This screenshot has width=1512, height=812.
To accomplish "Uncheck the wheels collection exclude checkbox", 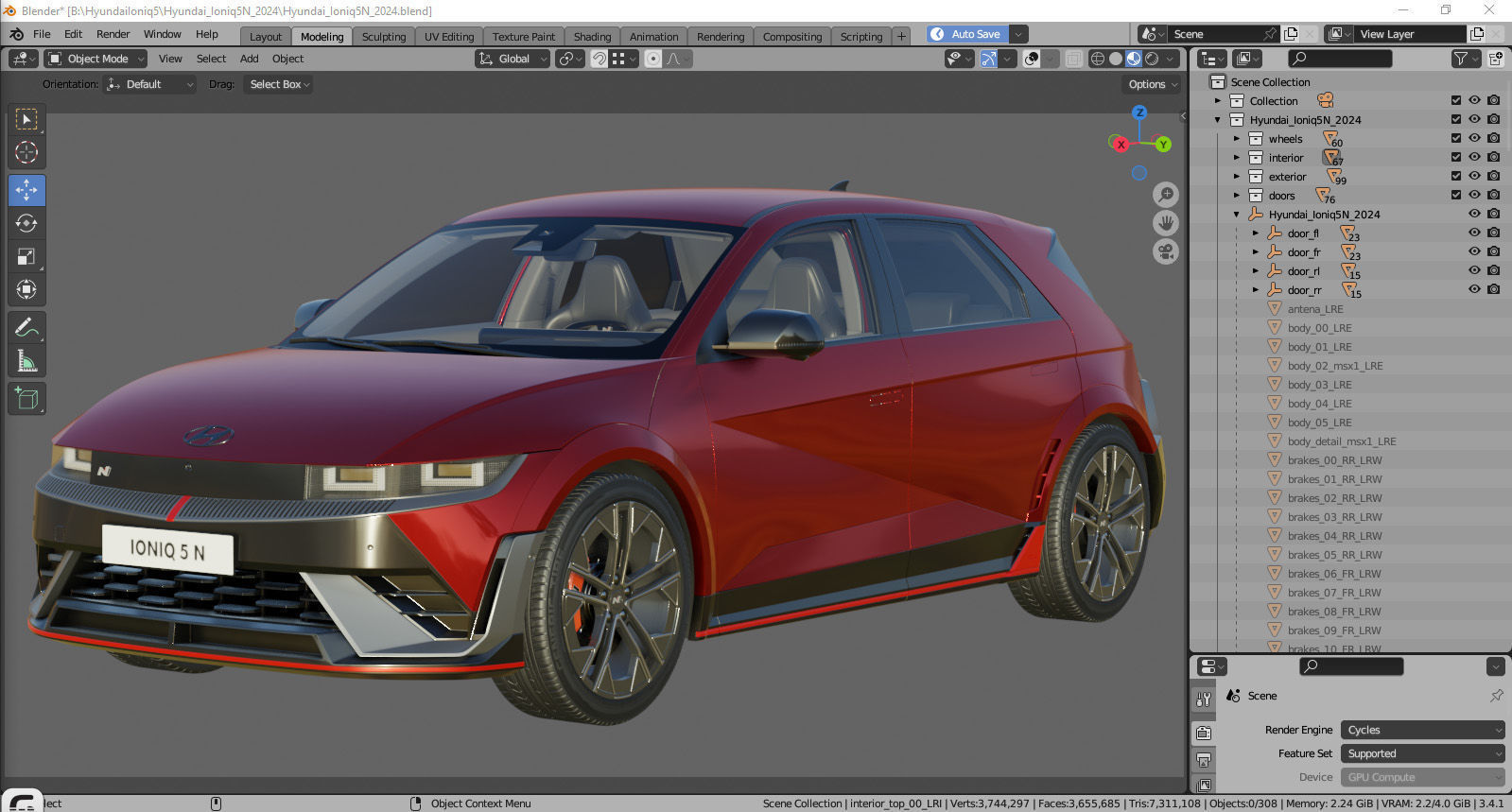I will click(1456, 138).
